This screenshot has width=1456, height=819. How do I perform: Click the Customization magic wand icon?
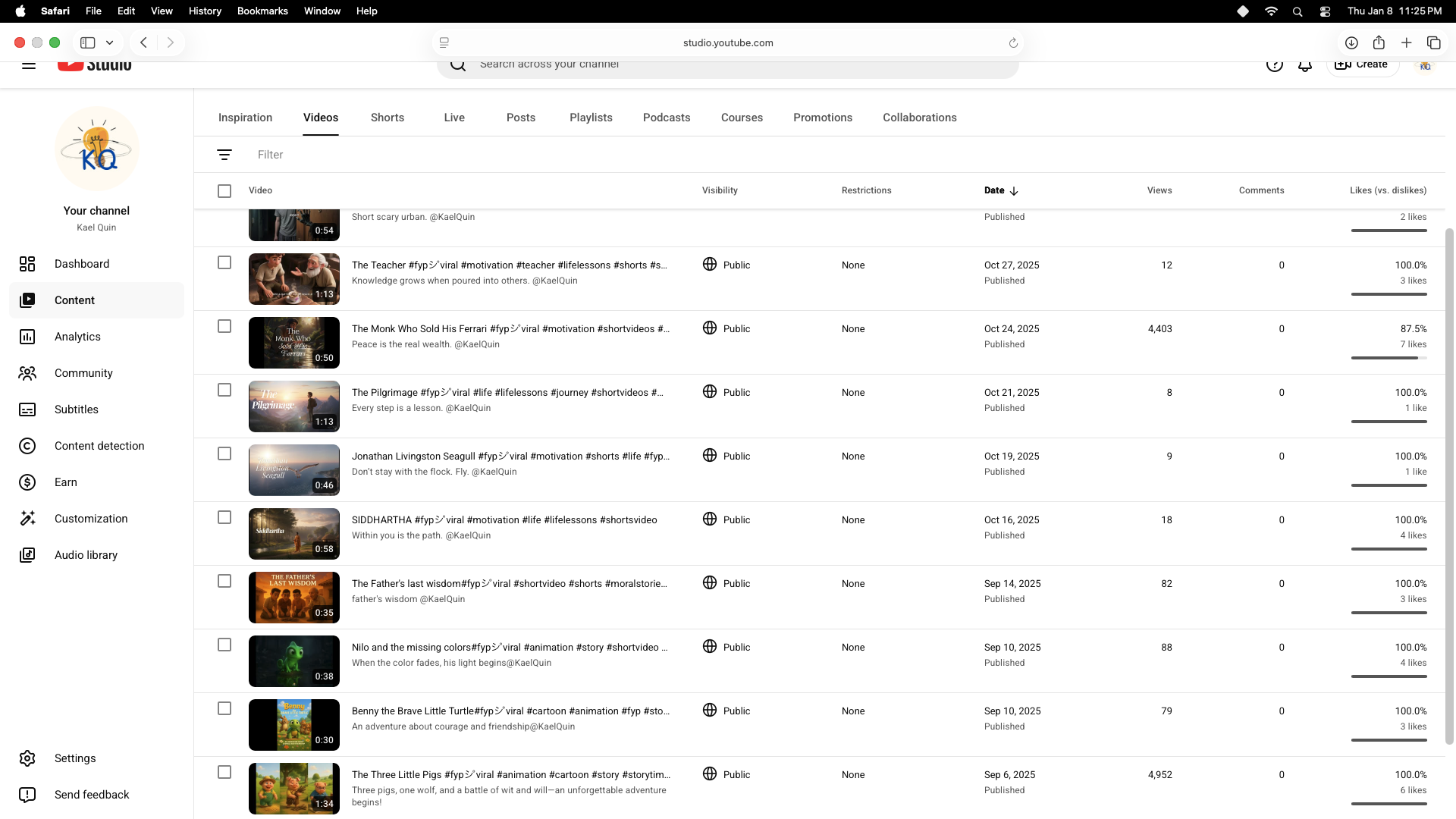(27, 519)
